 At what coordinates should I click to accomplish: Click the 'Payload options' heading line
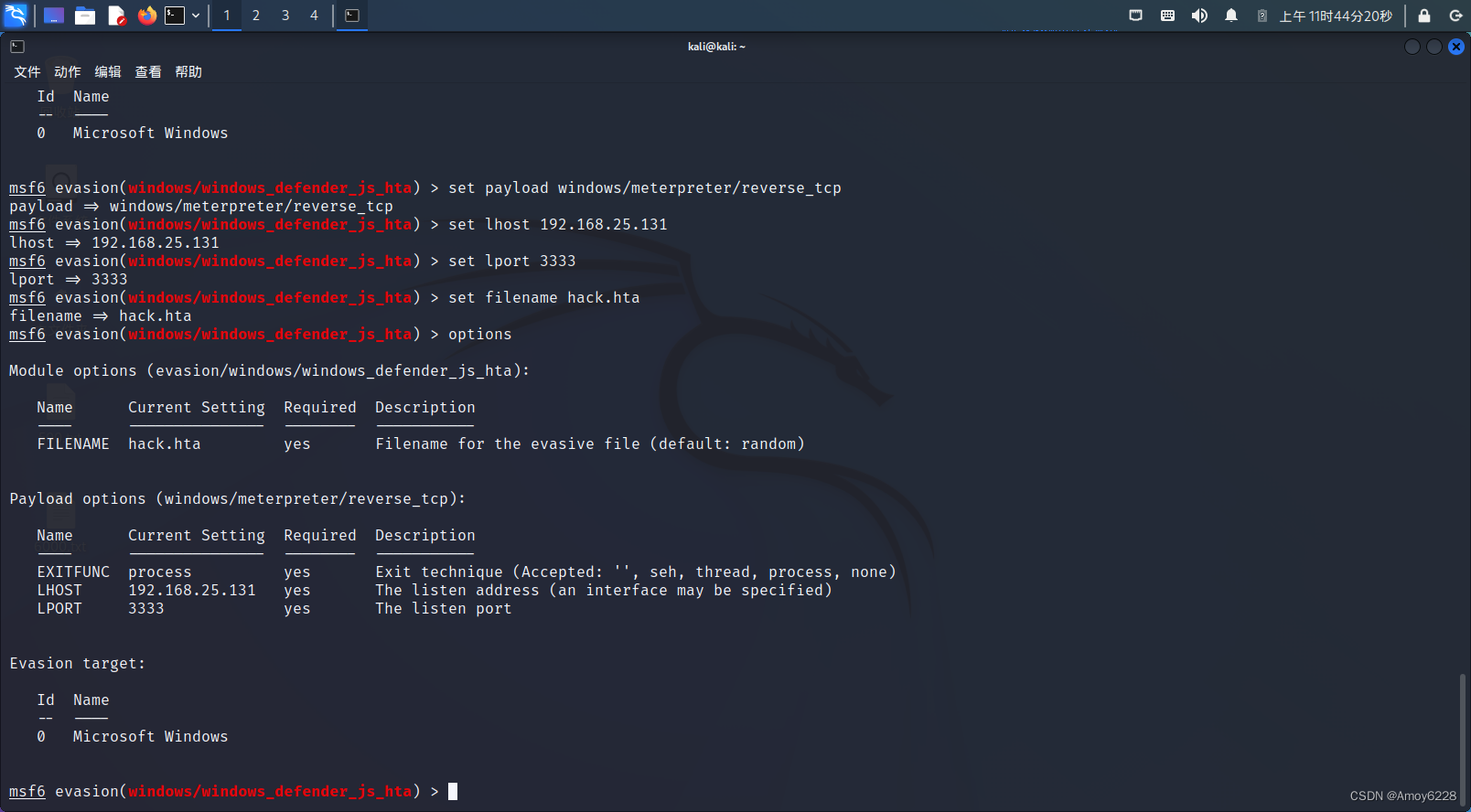(x=238, y=499)
